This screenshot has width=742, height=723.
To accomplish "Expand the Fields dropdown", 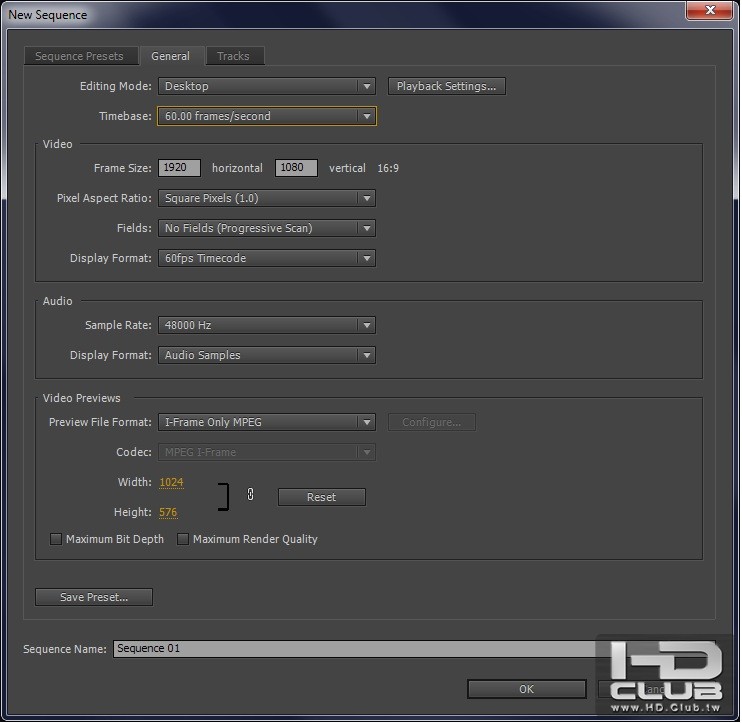I will [267, 228].
